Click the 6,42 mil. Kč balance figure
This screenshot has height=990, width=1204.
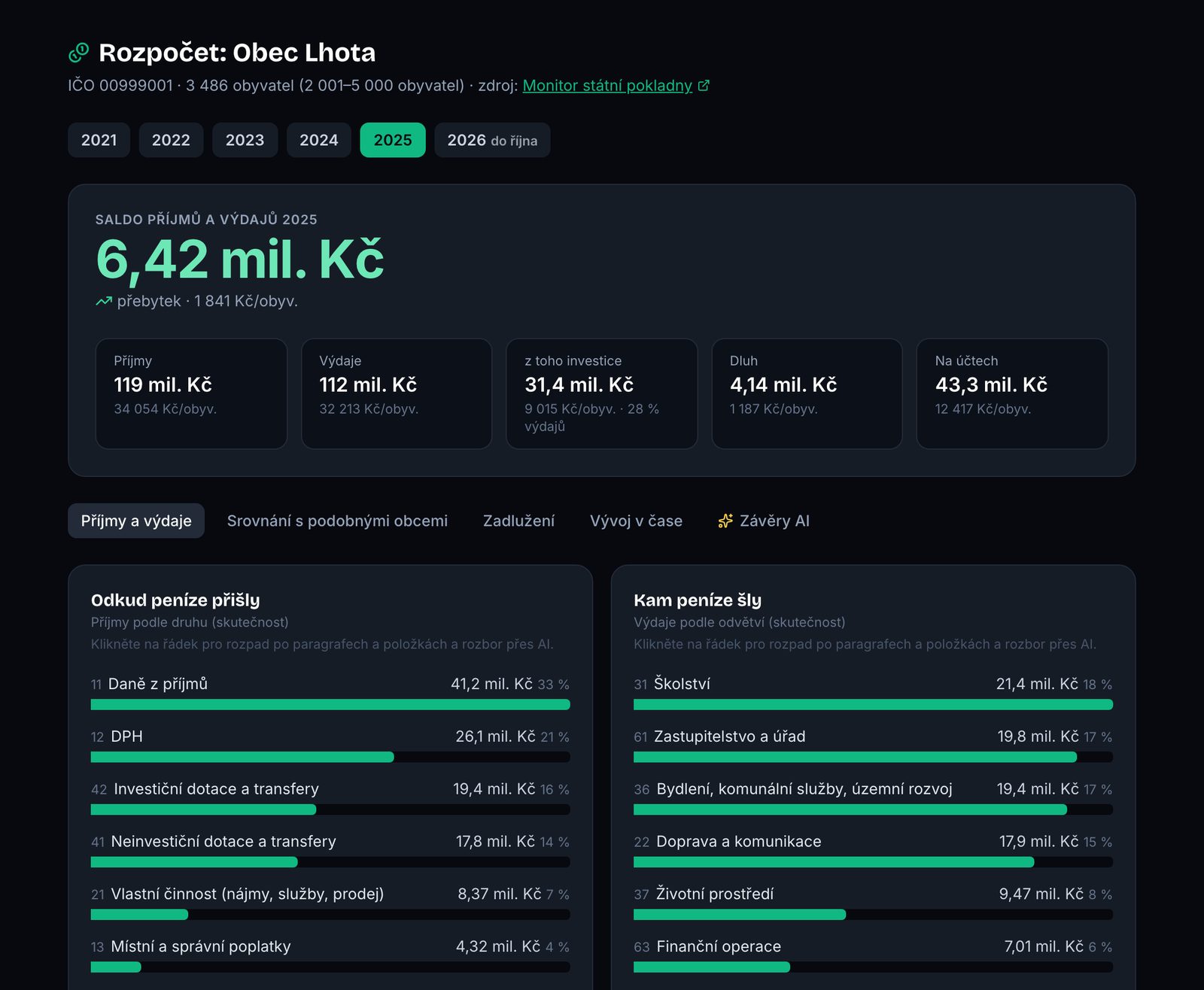pyautogui.click(x=240, y=260)
